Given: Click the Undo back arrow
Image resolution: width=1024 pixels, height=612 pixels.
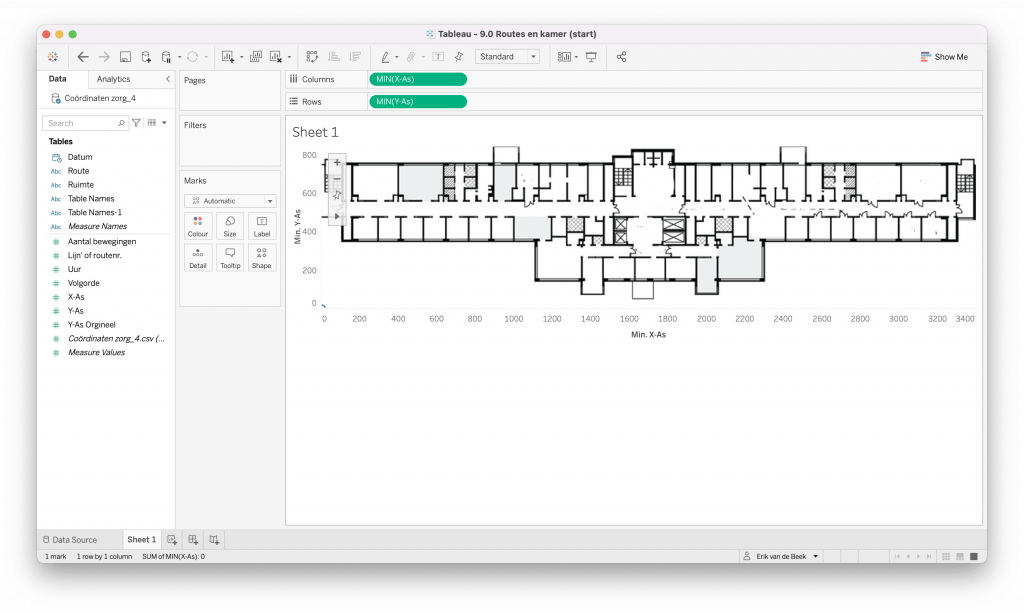Looking at the screenshot, I should point(83,57).
